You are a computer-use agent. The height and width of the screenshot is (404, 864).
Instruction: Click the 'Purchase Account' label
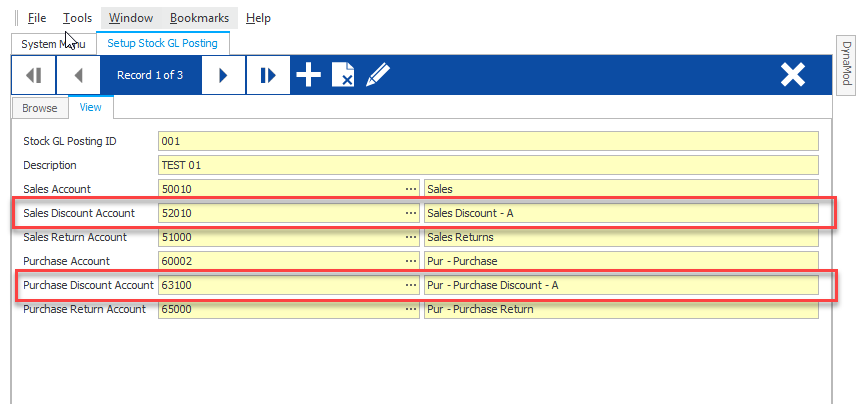pyautogui.click(x=67, y=261)
